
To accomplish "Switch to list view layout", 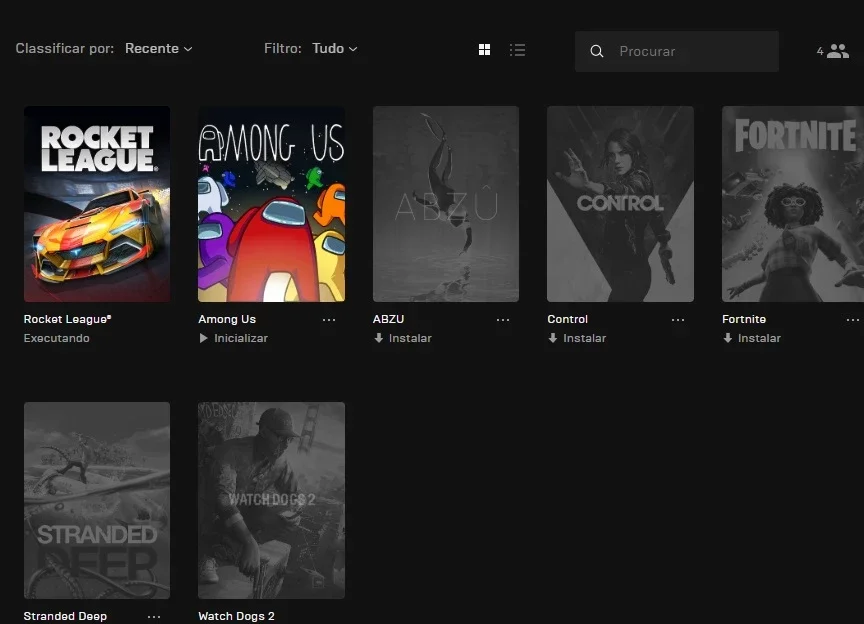I will (517, 50).
